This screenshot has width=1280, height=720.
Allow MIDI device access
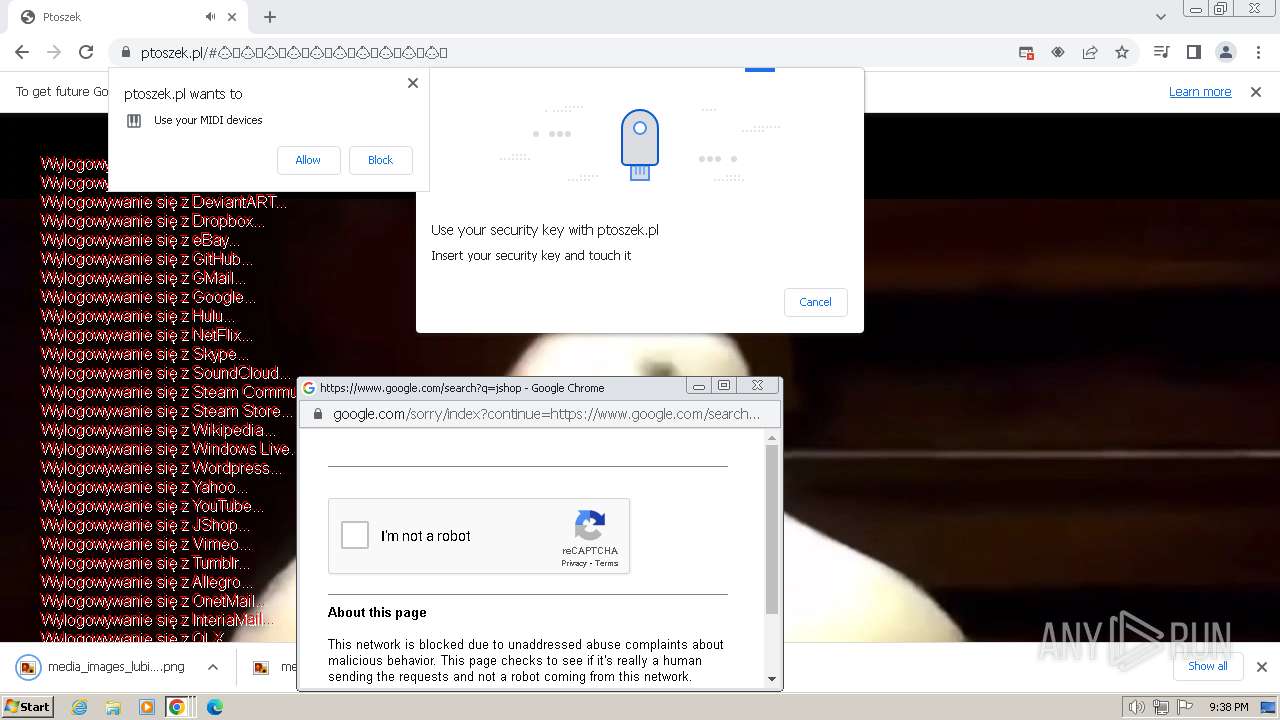tap(308, 160)
